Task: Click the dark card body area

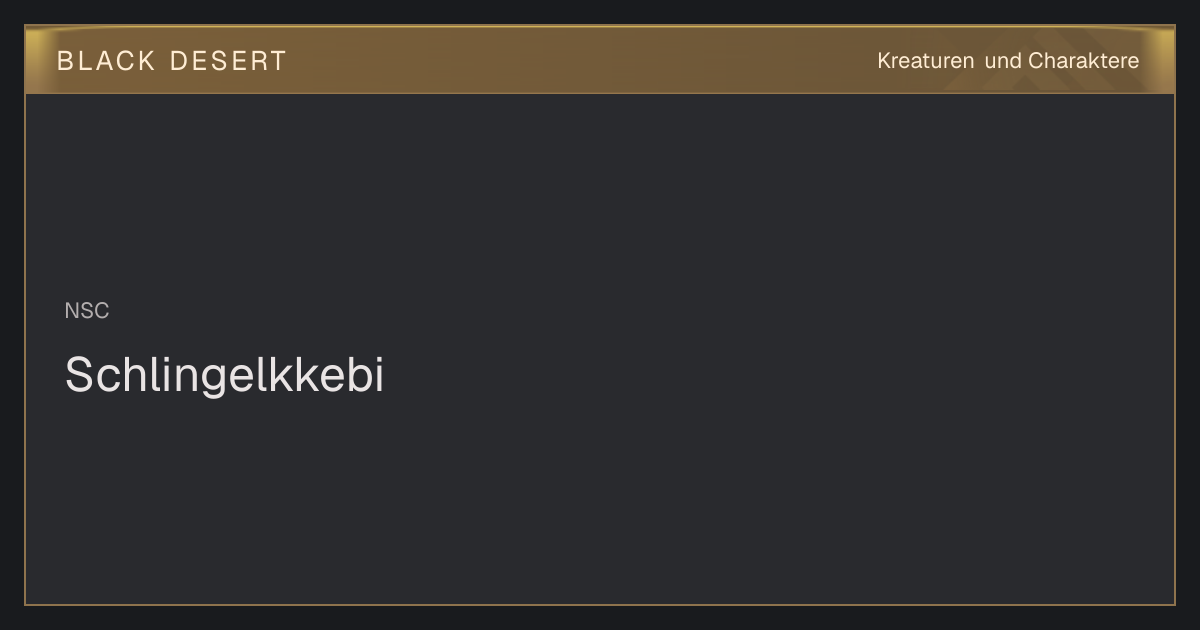Action: point(600,349)
